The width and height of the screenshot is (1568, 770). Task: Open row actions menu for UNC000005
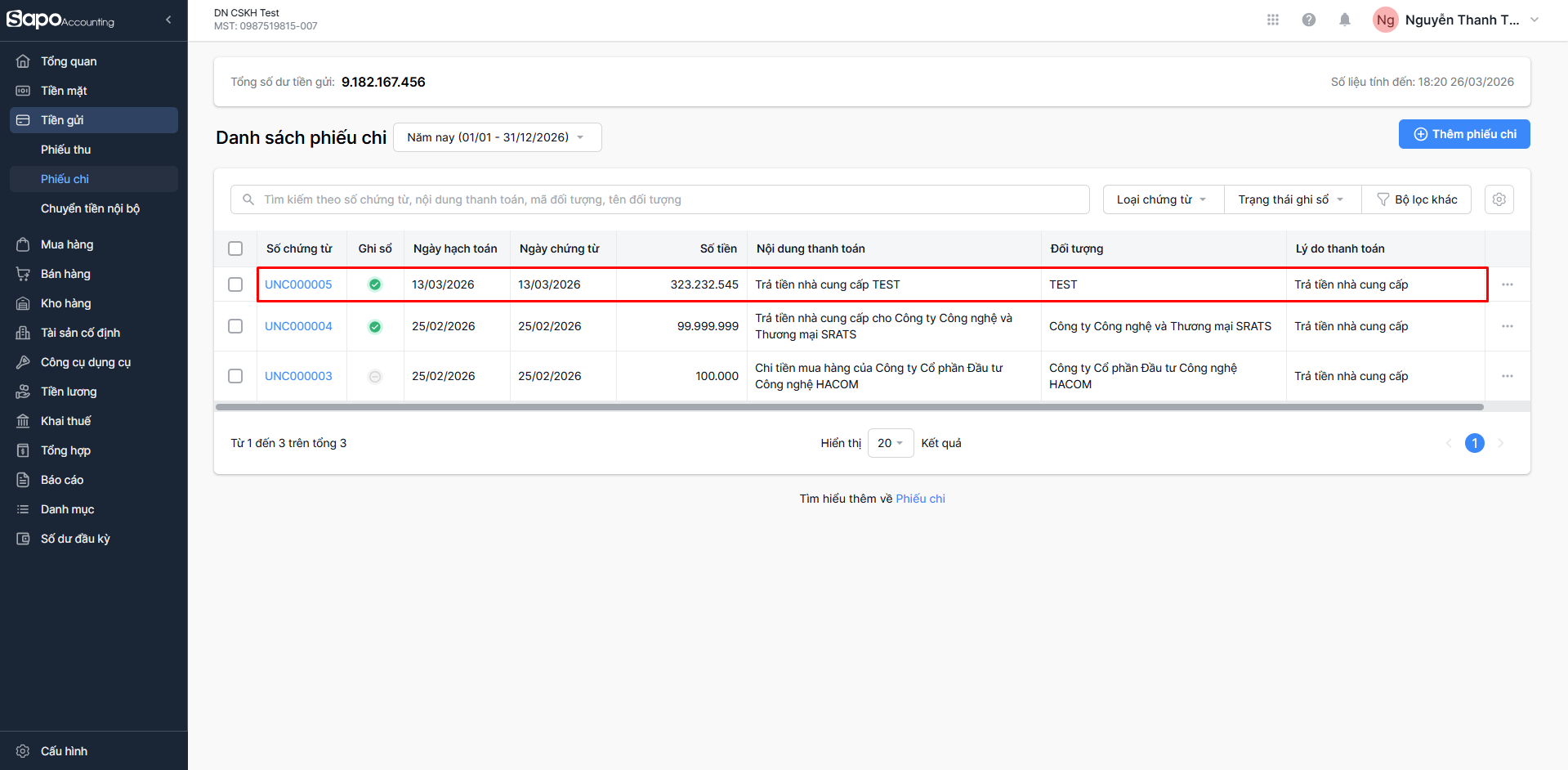(1507, 284)
